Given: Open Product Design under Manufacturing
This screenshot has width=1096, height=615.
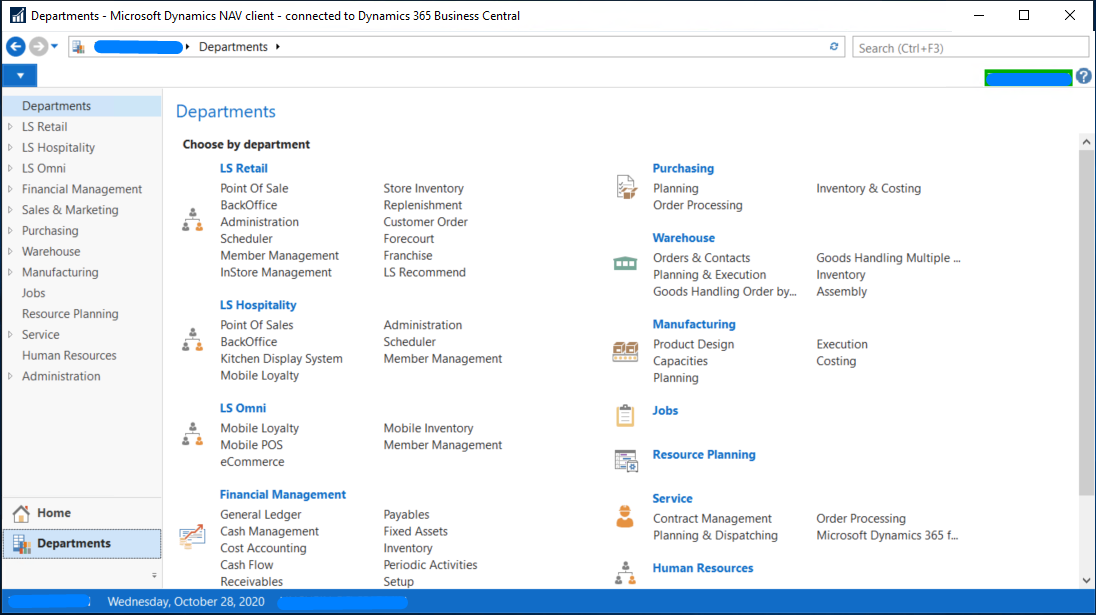Looking at the screenshot, I should click(693, 345).
